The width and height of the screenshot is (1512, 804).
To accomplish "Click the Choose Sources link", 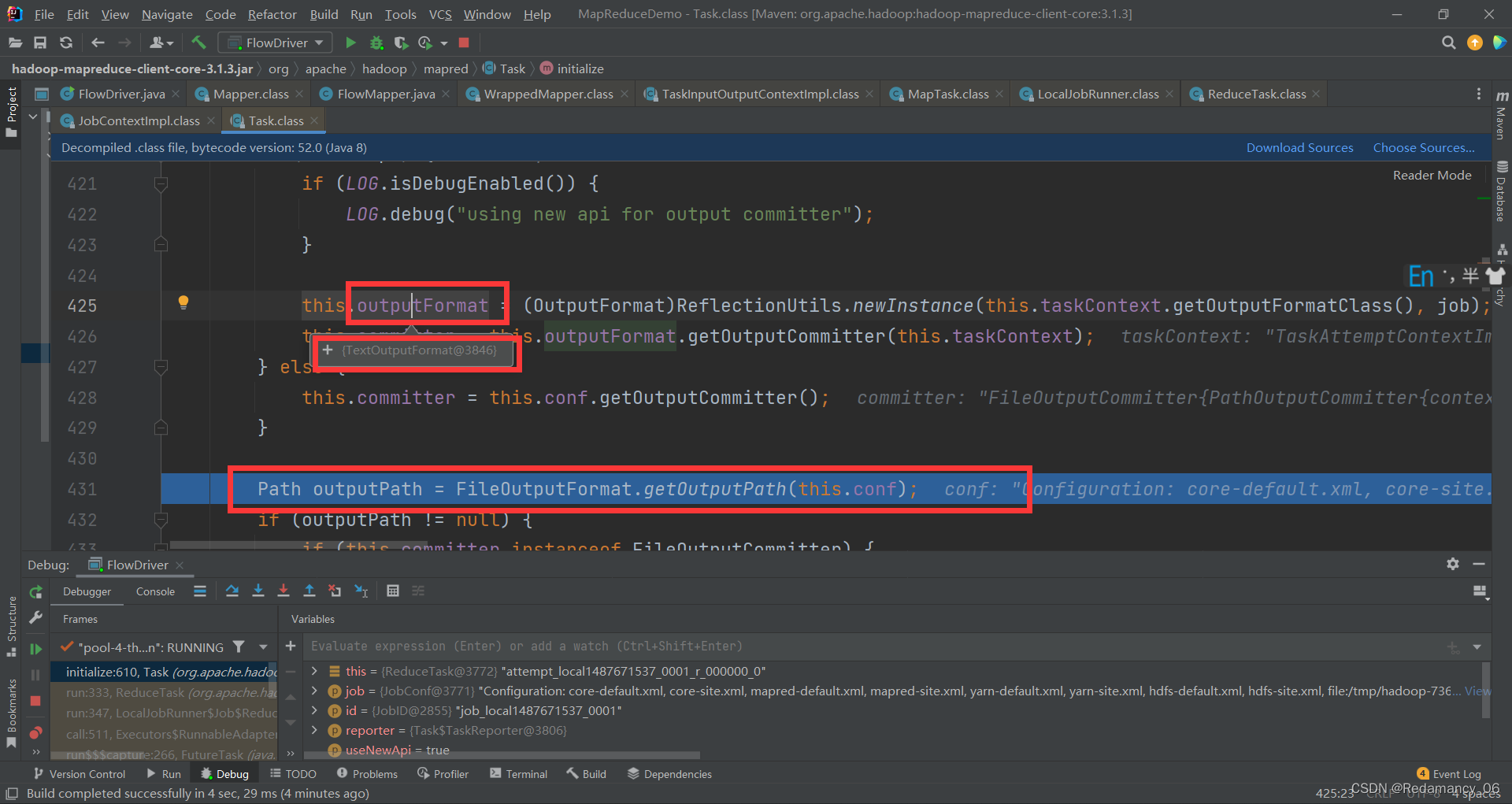I will (x=1424, y=147).
